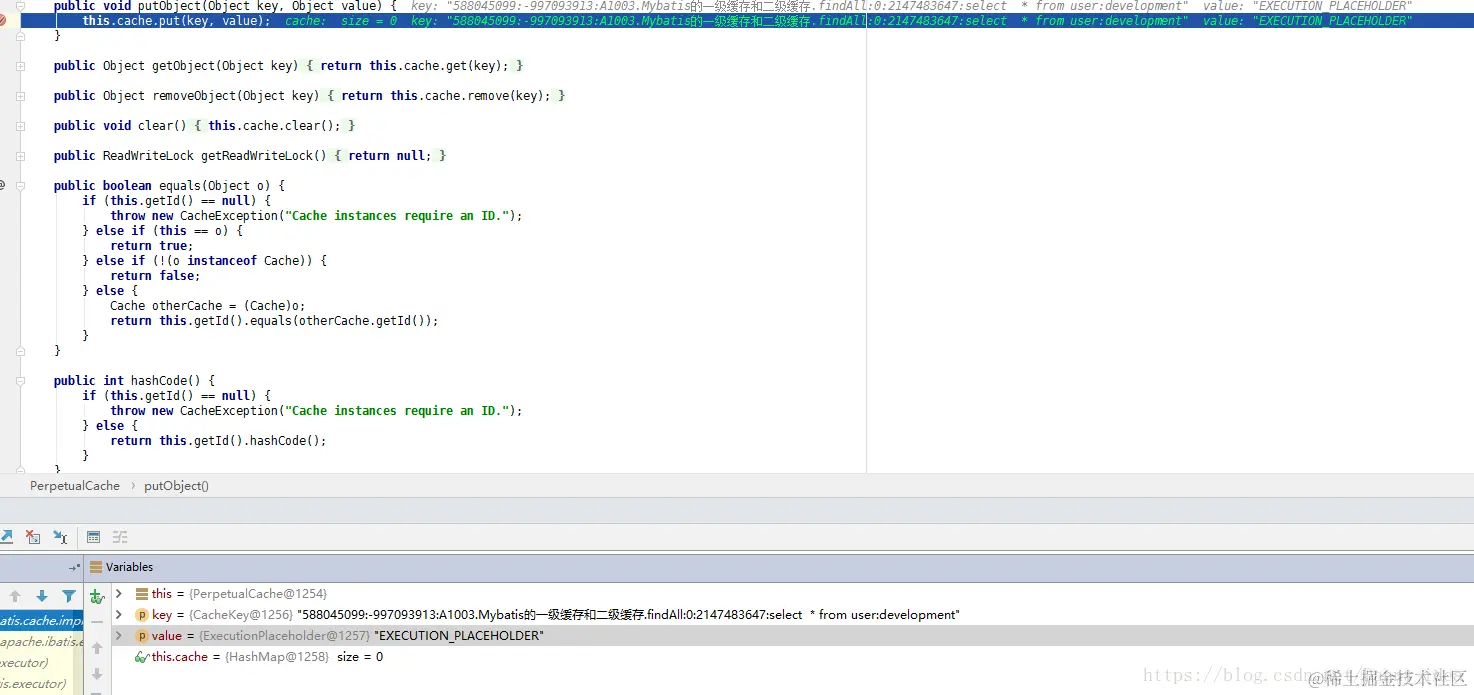Click the glasses watch icon of this.cache
Image resolution: width=1474 pixels, height=695 pixels.
[x=143, y=657]
